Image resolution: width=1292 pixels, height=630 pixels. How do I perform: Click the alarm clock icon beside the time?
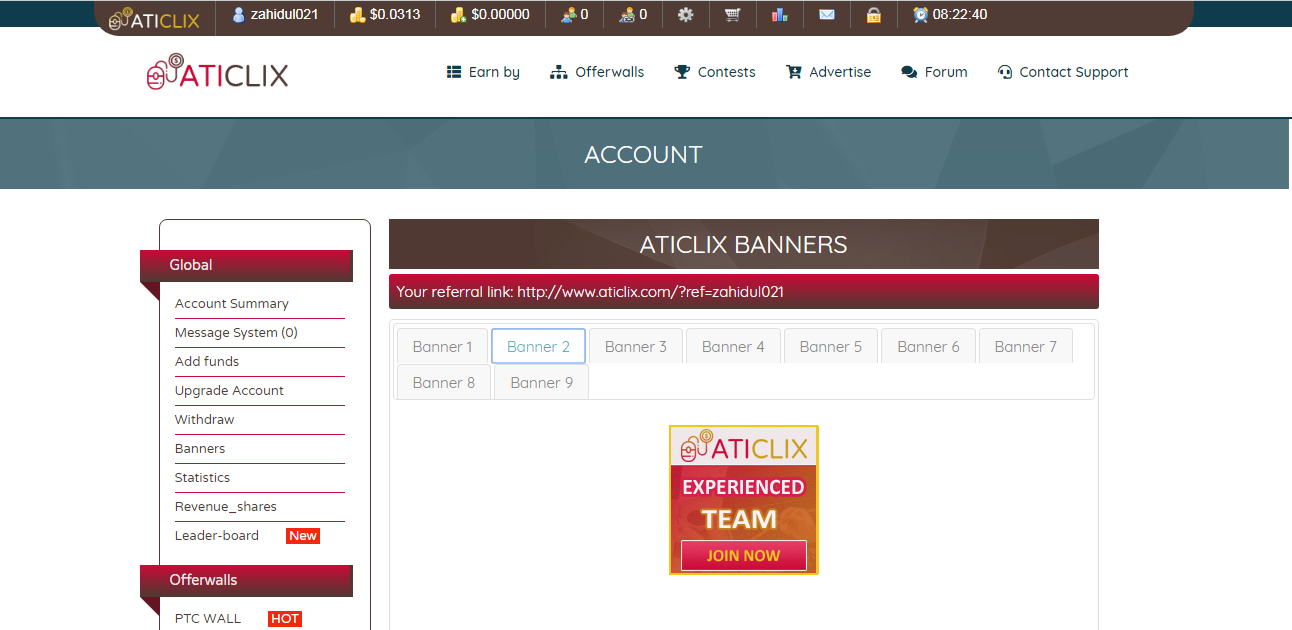pyautogui.click(x=920, y=15)
